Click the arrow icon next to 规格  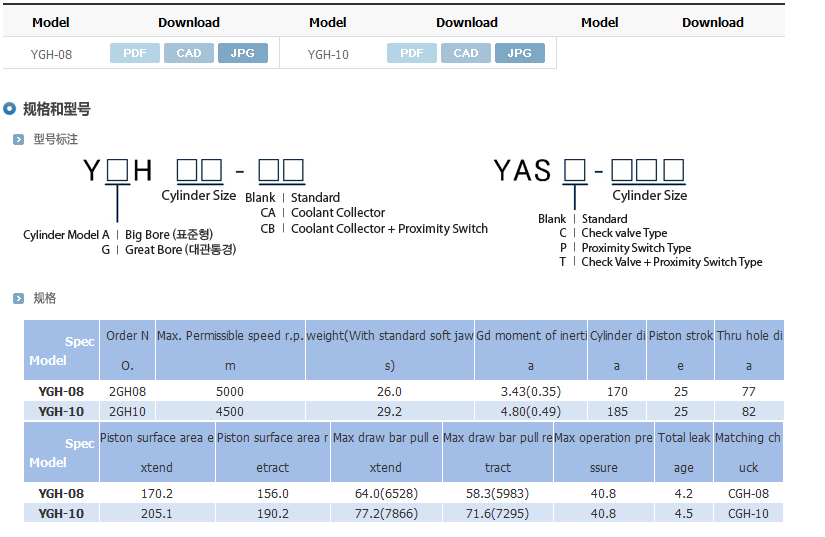click(x=18, y=299)
